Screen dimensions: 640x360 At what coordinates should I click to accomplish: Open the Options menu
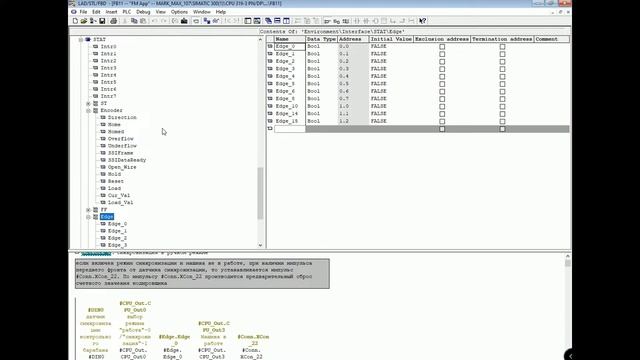pyautogui.click(x=179, y=12)
